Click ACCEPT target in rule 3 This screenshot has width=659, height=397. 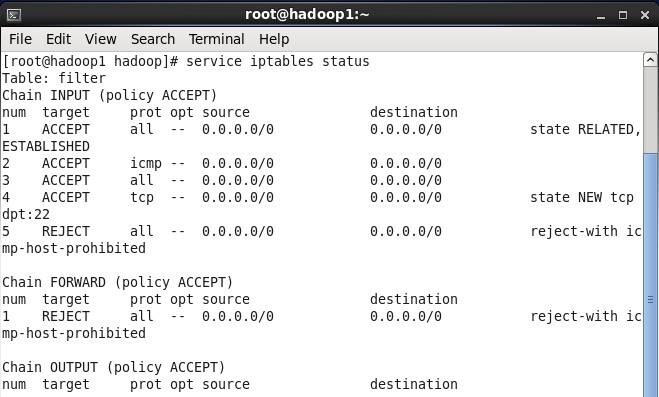(x=66, y=180)
